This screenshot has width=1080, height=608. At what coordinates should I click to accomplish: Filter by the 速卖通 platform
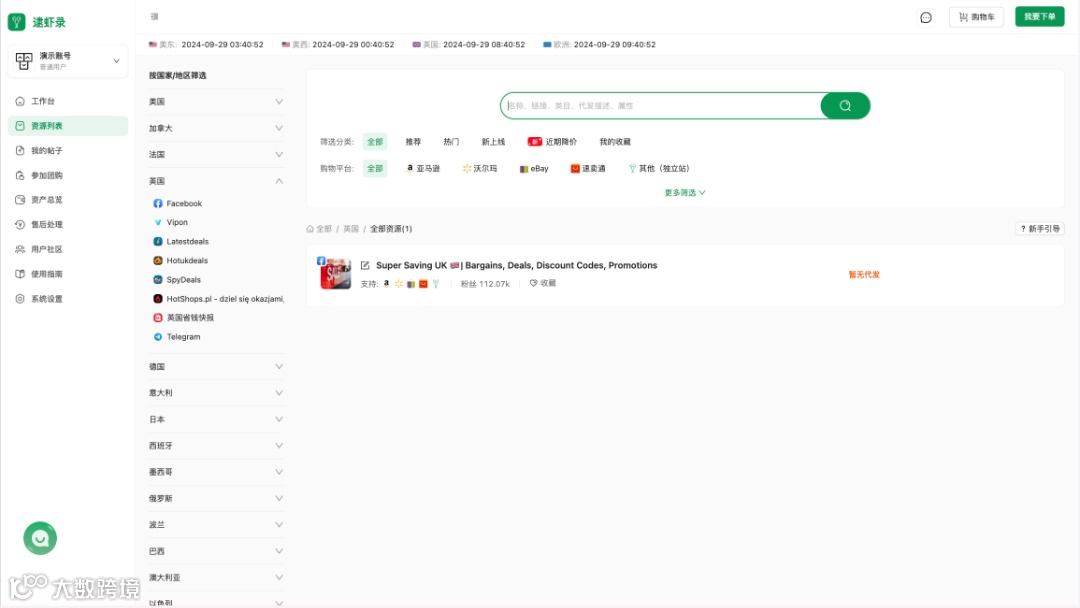588,169
